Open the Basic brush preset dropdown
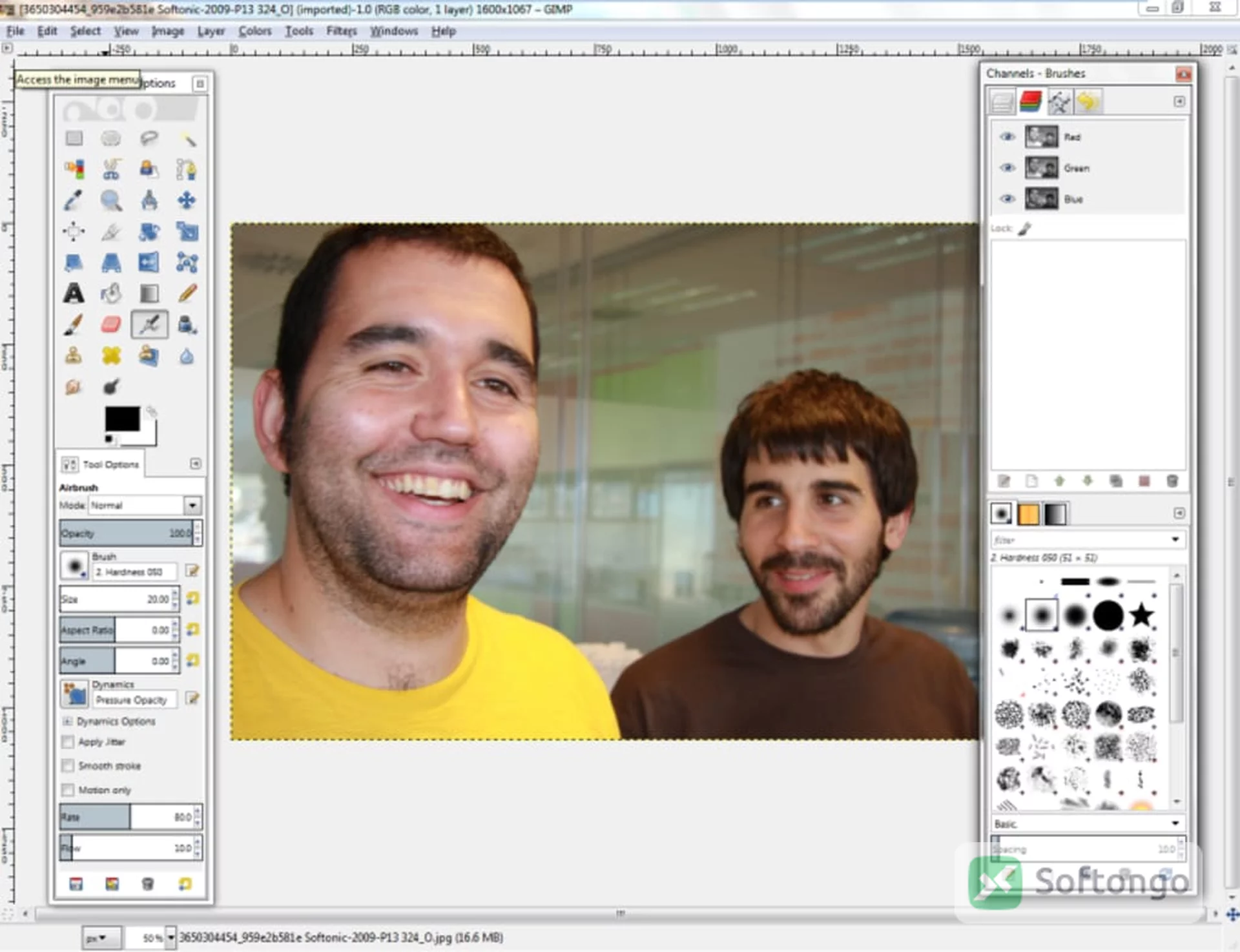 [x=1088, y=823]
